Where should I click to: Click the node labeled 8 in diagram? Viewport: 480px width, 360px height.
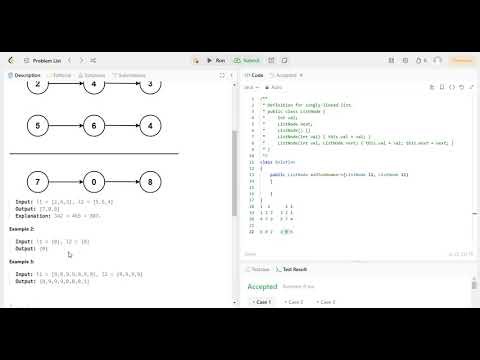pos(150,182)
